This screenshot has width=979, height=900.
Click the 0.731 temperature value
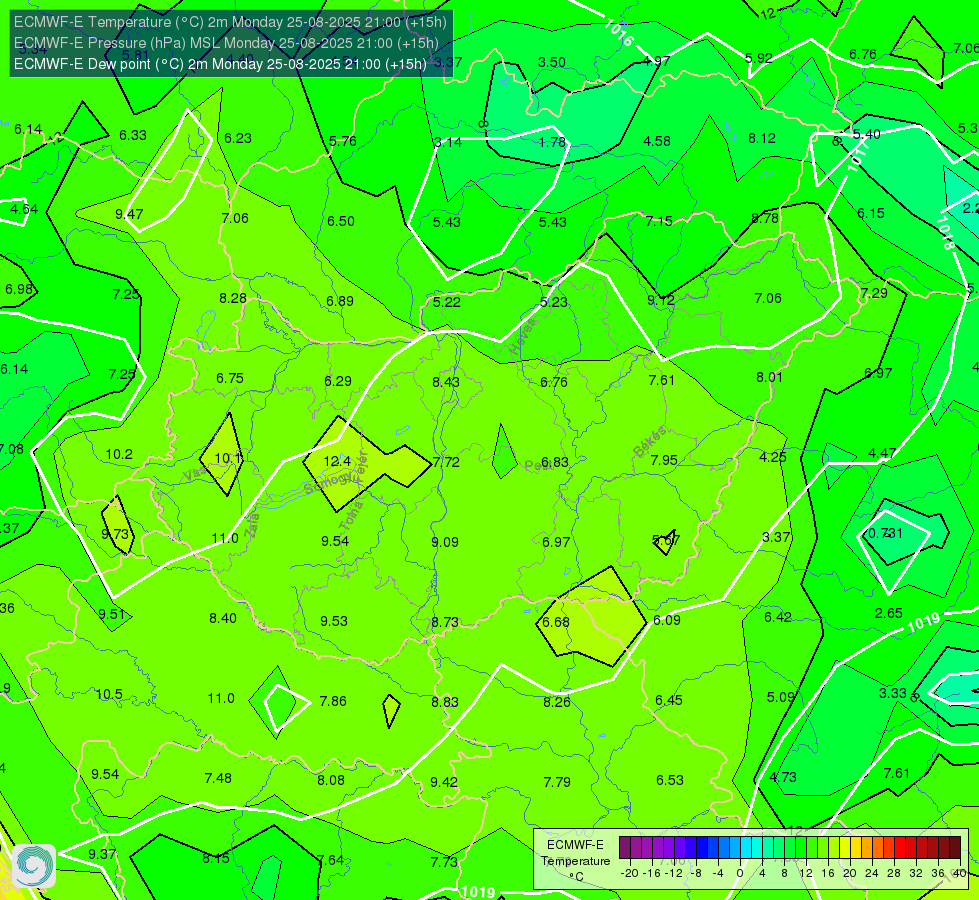[x=886, y=533]
